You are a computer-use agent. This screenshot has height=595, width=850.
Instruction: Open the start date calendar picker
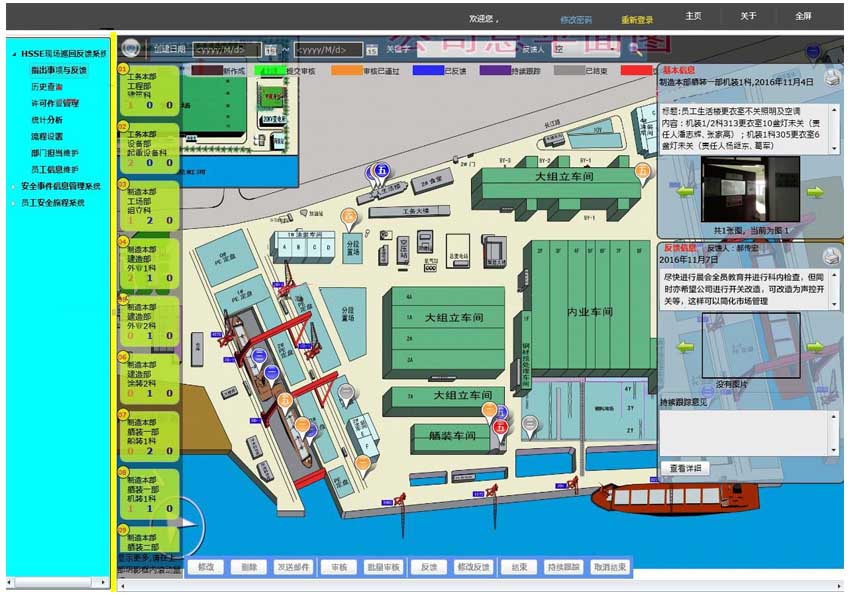pos(270,49)
